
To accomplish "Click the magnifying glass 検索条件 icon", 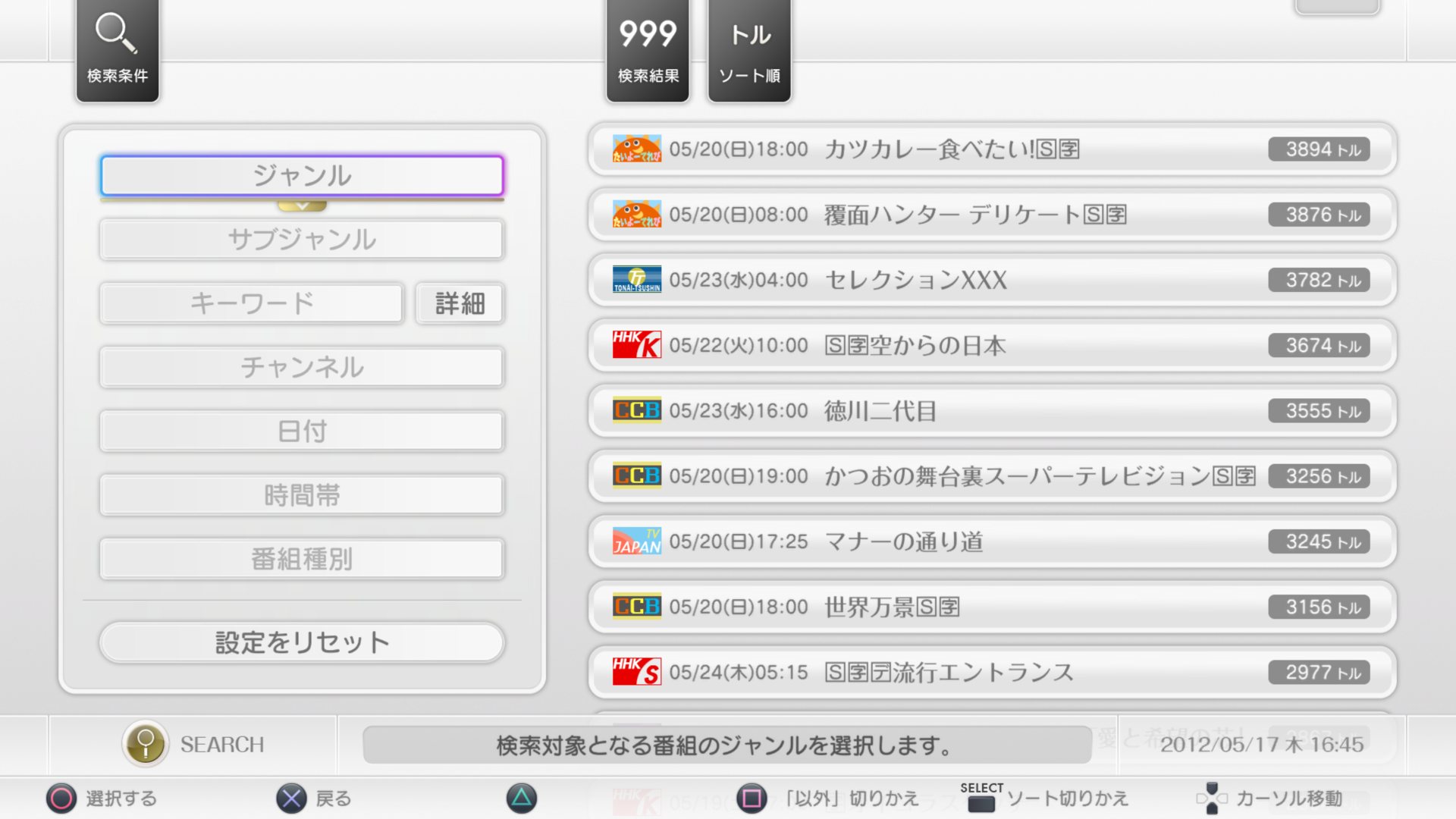I will point(116,34).
